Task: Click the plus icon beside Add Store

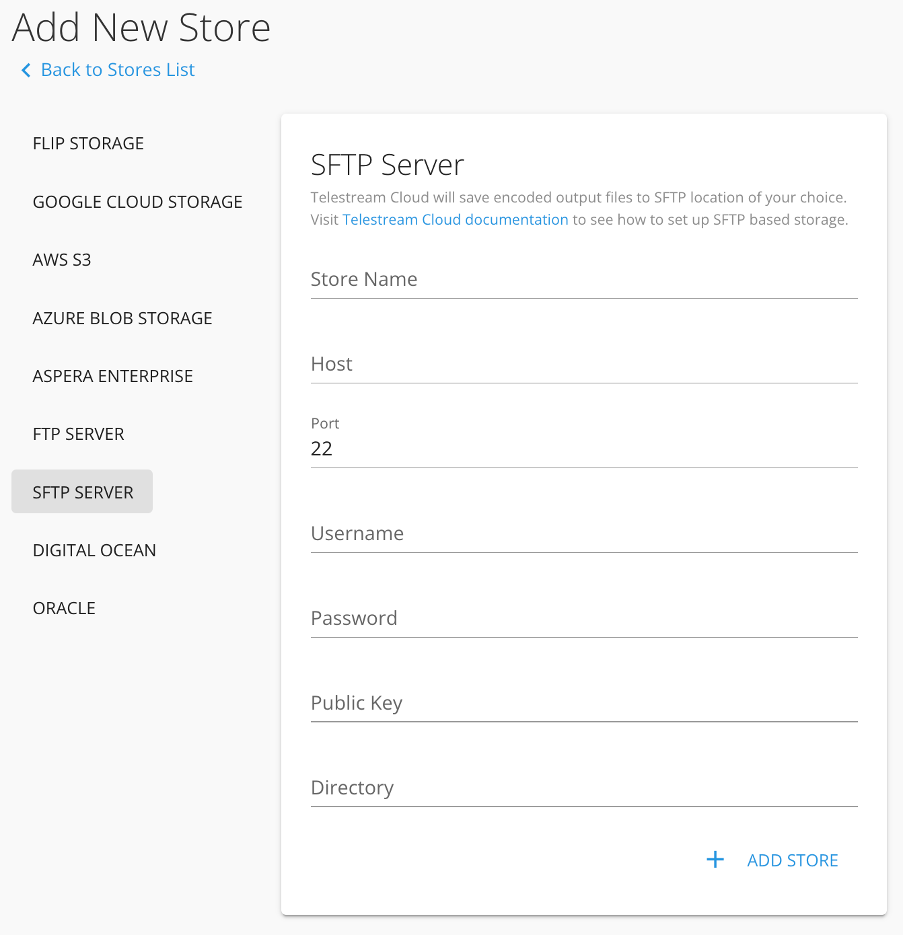Action: click(x=715, y=860)
